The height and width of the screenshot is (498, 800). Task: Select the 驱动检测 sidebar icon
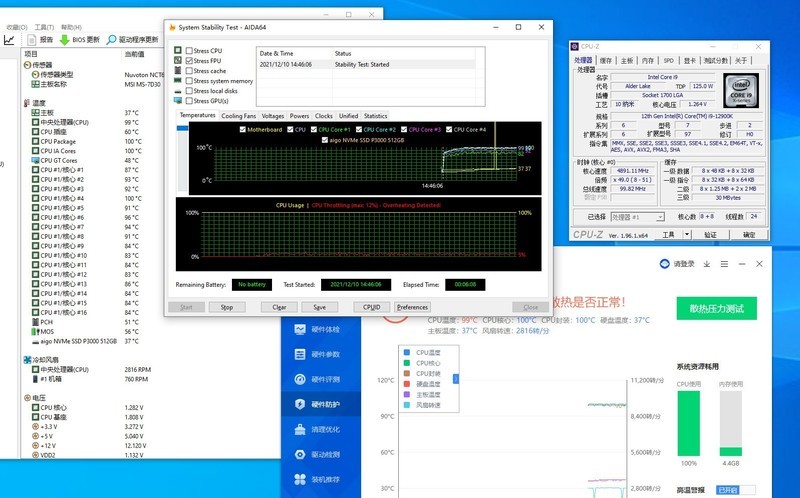[x=300, y=454]
